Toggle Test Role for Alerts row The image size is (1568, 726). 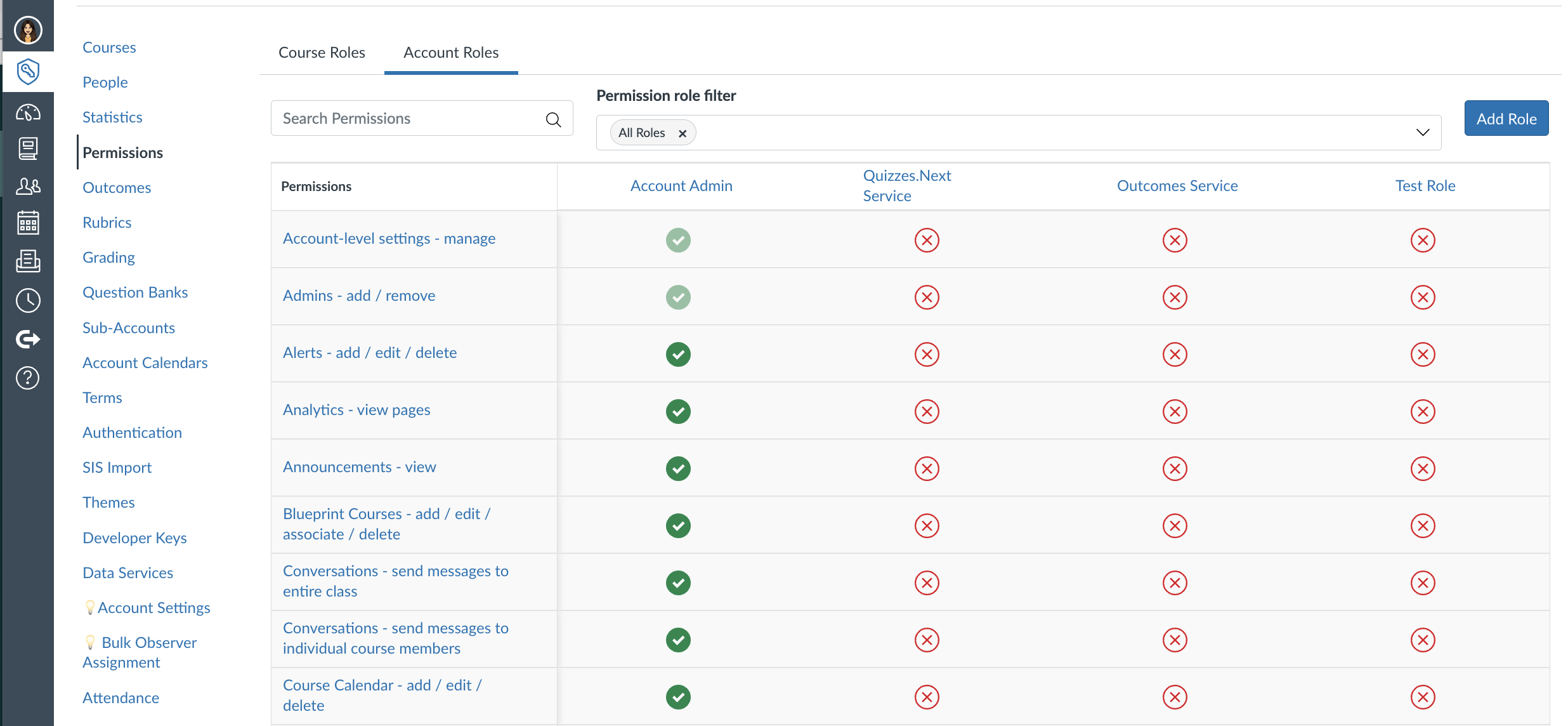[1423, 354]
